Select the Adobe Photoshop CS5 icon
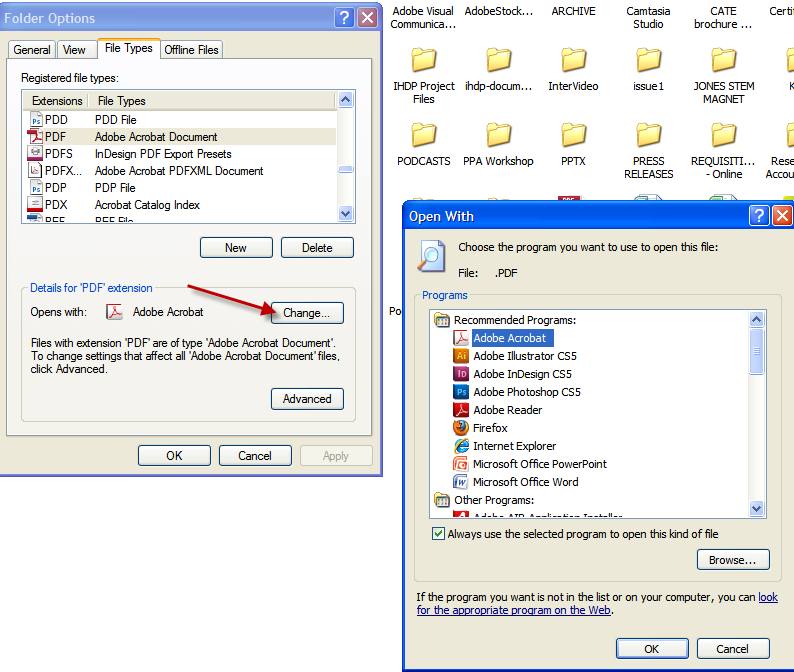 click(461, 391)
